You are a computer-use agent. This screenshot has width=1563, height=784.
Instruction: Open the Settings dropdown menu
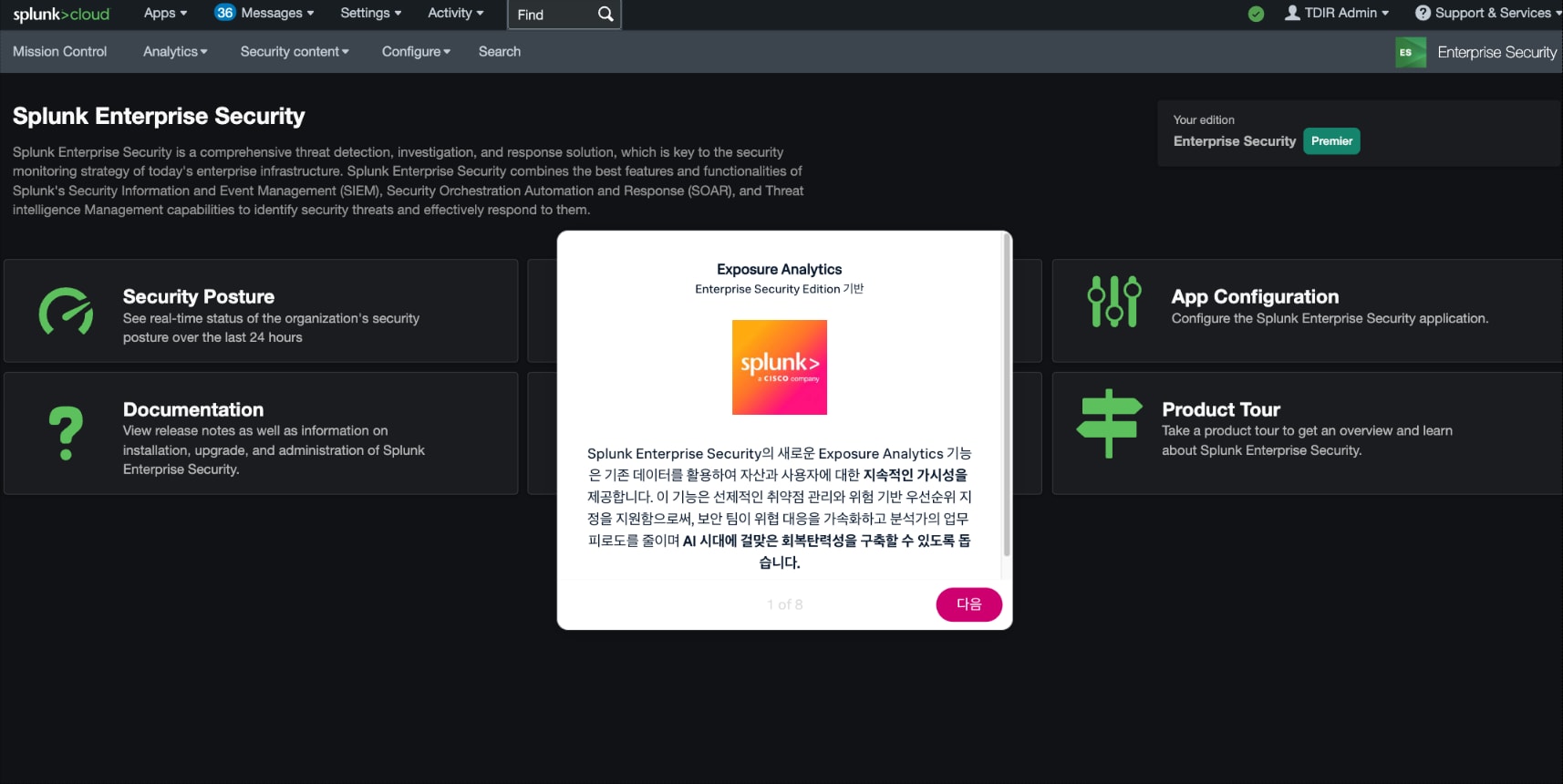coord(370,13)
